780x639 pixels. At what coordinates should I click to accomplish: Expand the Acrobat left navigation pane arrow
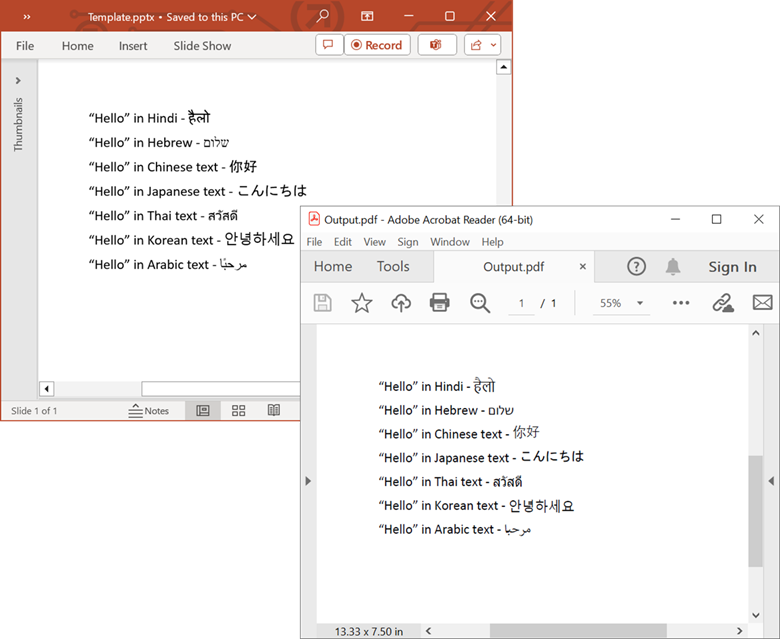(x=308, y=481)
